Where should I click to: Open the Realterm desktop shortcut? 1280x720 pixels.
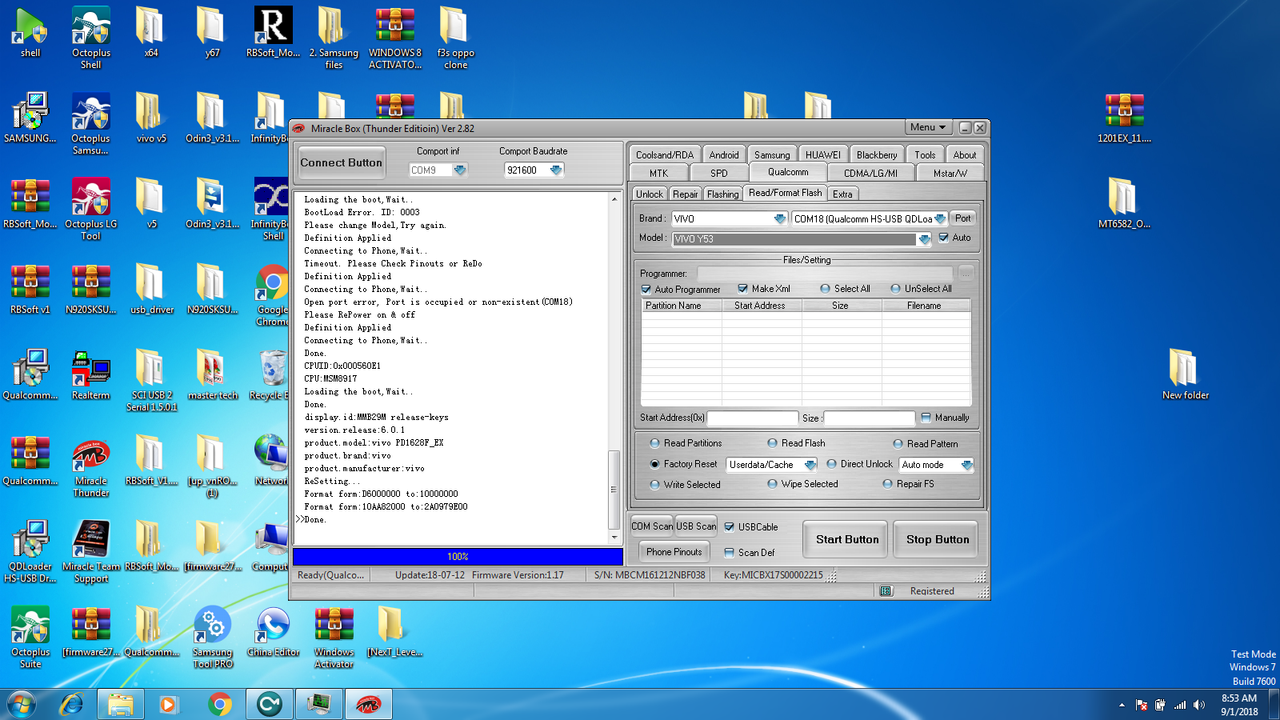tap(91, 375)
